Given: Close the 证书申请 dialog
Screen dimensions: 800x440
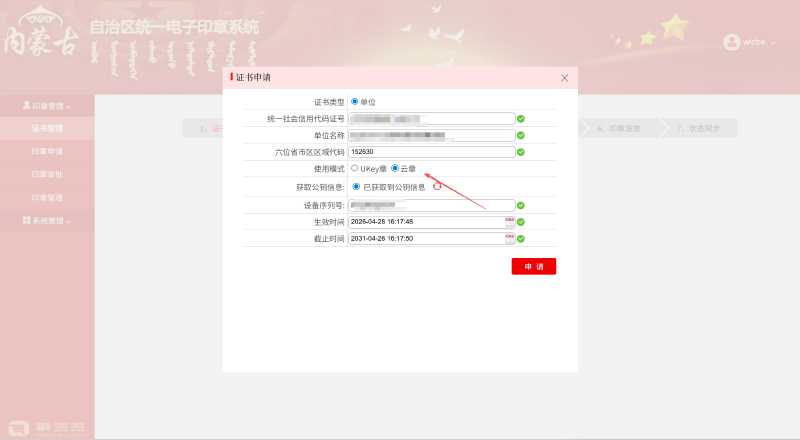Looking at the screenshot, I should coord(564,77).
